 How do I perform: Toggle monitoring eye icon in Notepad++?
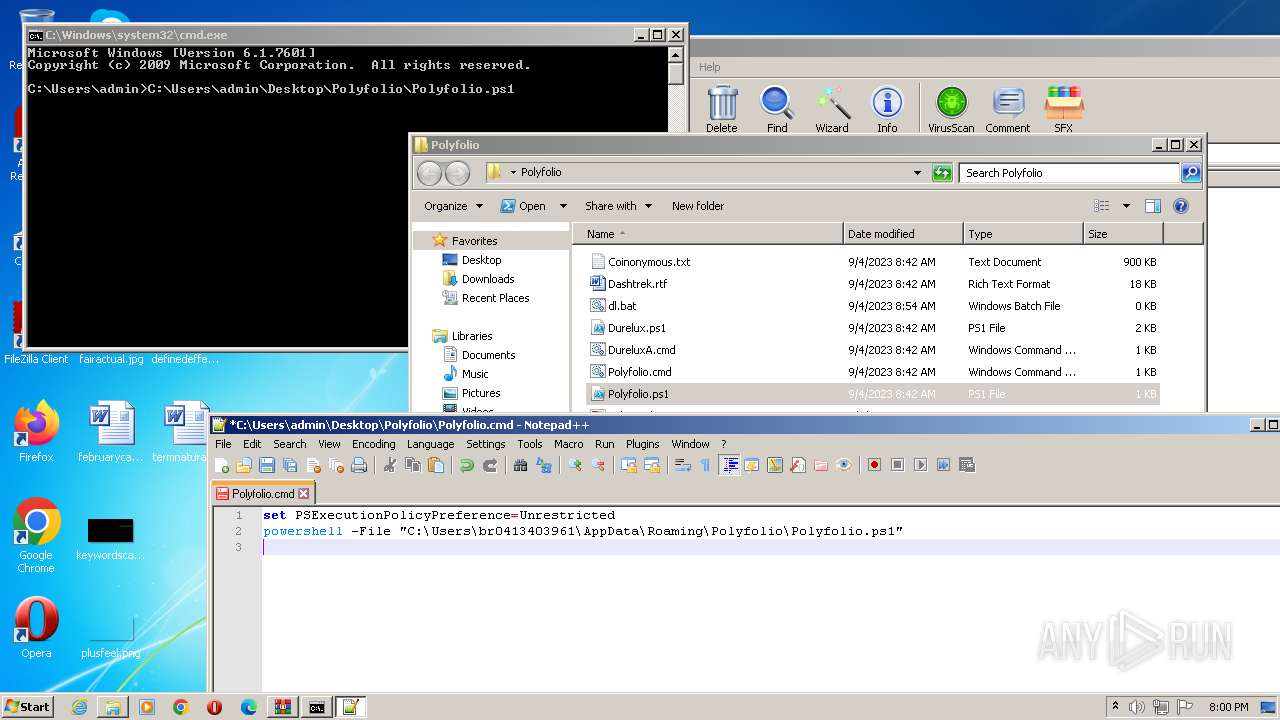pos(844,465)
